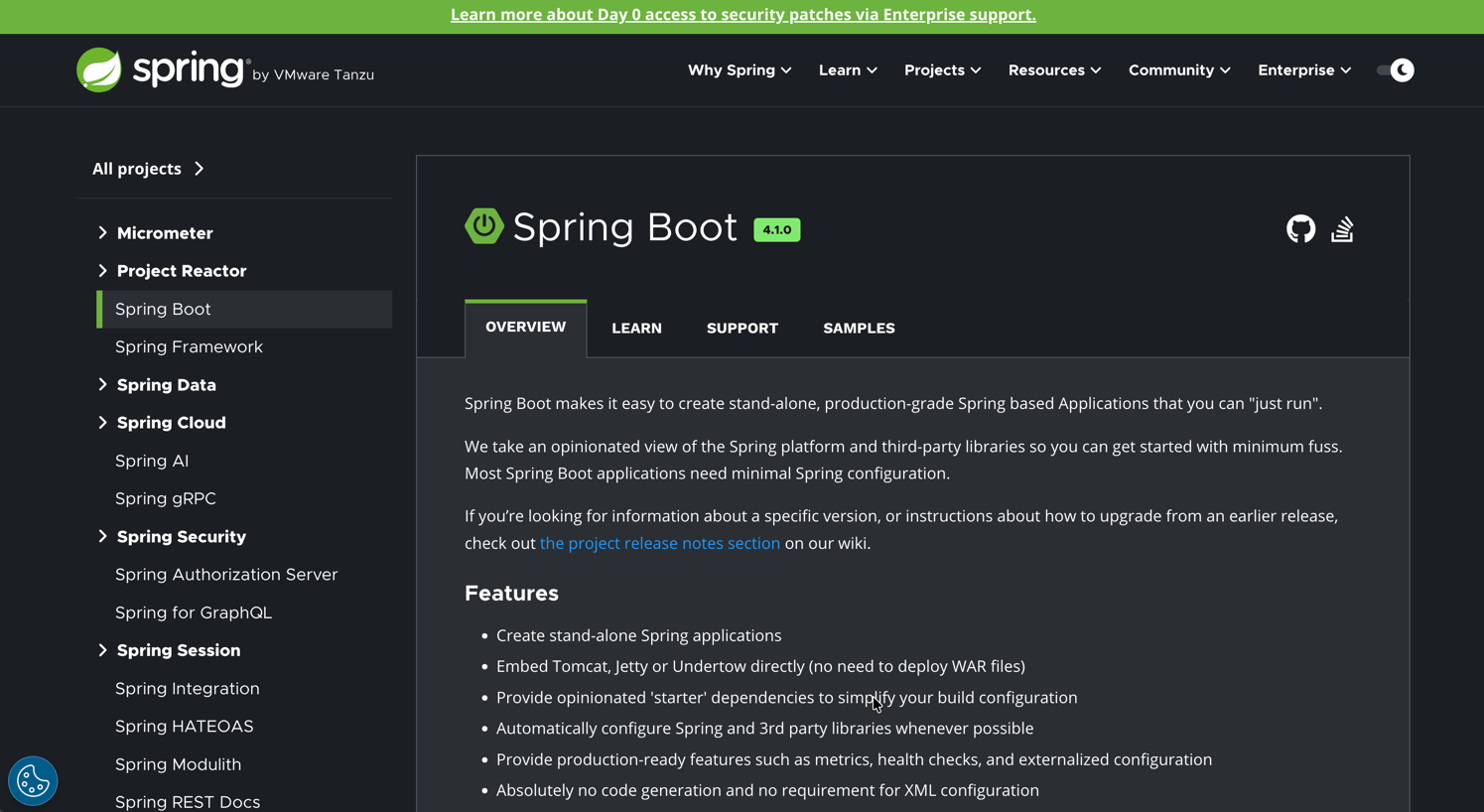
Task: Go to All projects
Action: click(x=148, y=169)
